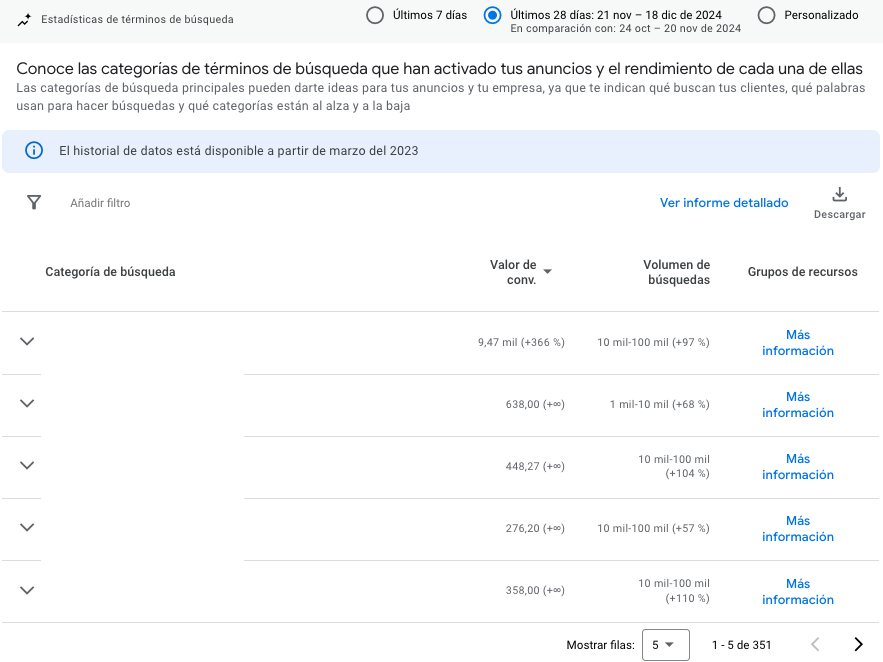This screenshot has width=883, height=662.
Task: Click sort arrow beside Valor de conv.
Action: (x=547, y=271)
